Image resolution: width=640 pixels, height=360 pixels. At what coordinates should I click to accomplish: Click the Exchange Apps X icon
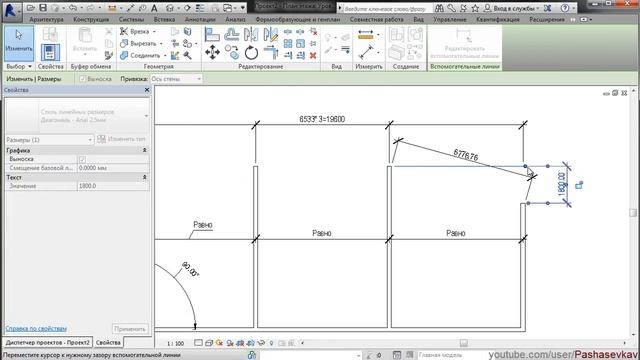pyautogui.click(x=547, y=8)
